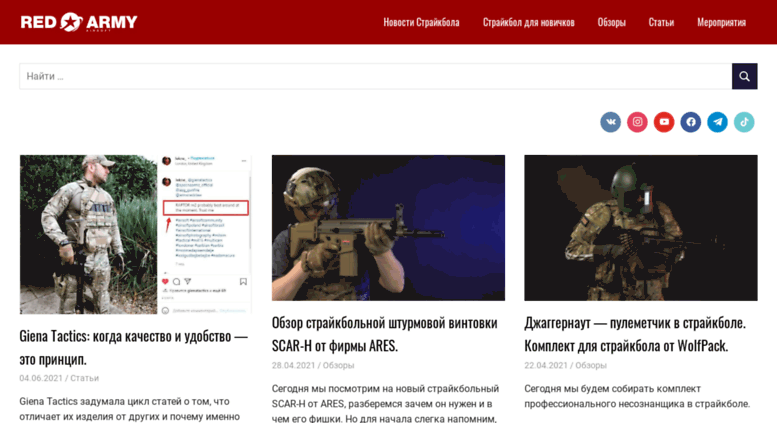The image size is (777, 423).
Task: Click Обзоры category under 28.04.2021
Action: (x=338, y=365)
